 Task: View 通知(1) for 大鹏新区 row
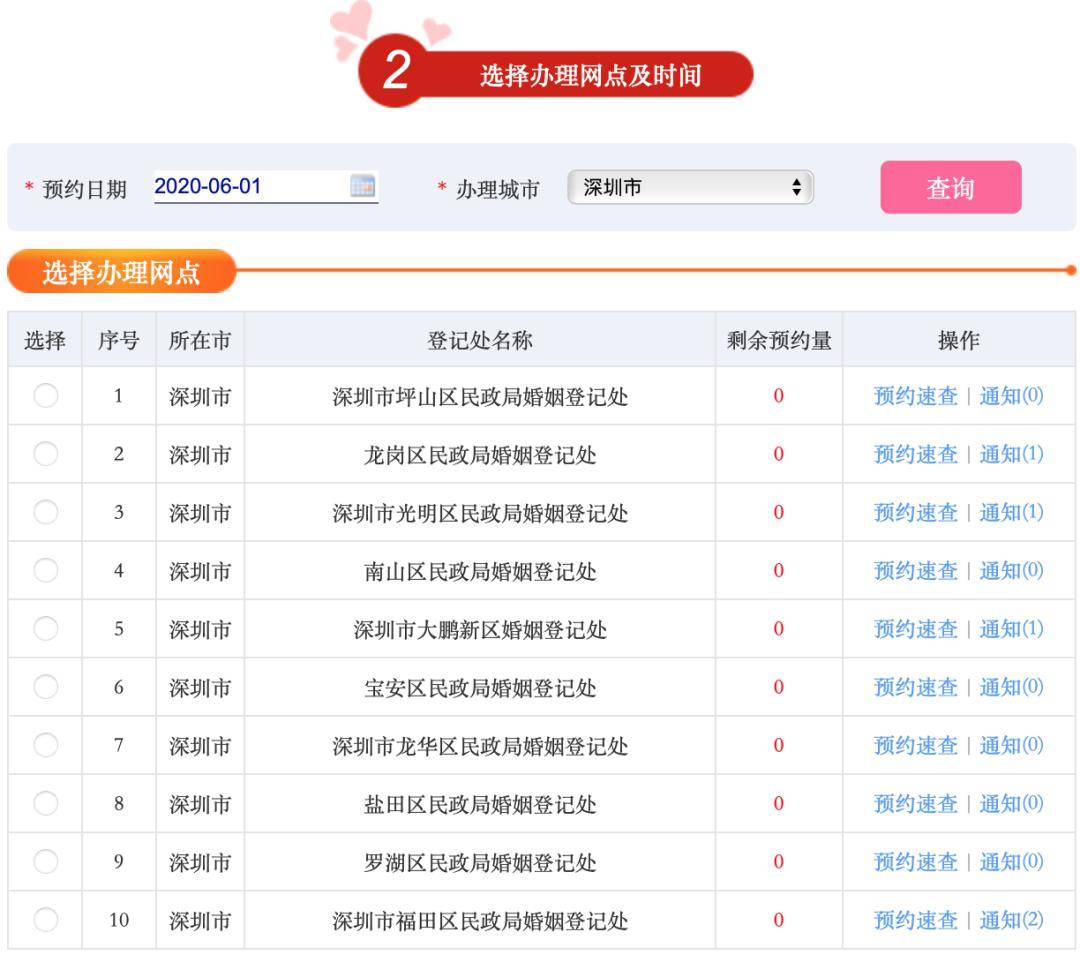tap(1011, 629)
